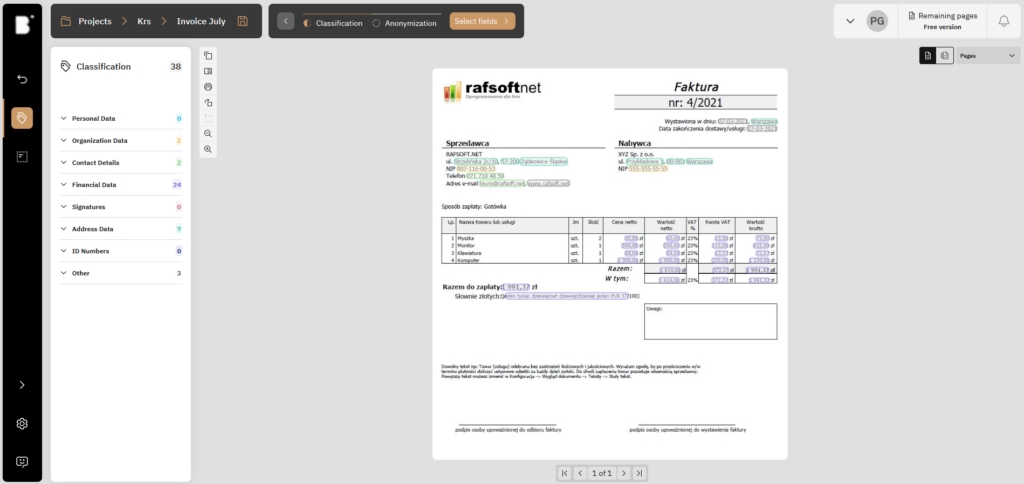Image resolution: width=1024 pixels, height=484 pixels.
Task: Click the save icon beside Invoice July
Action: 243,21
